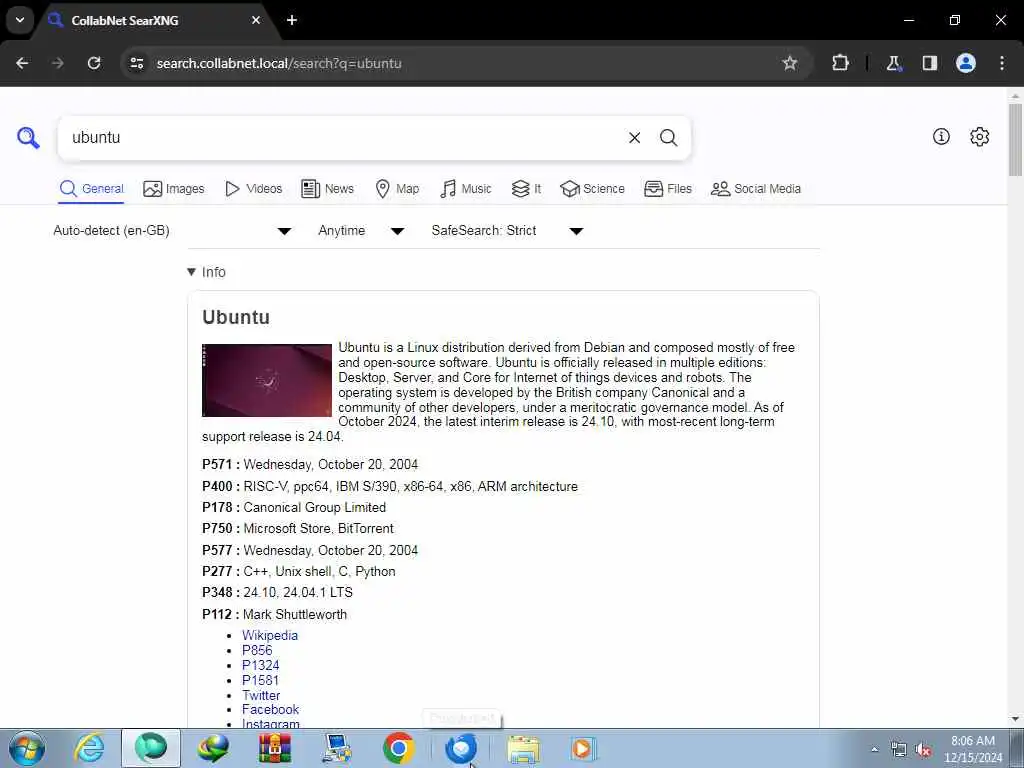Image resolution: width=1024 pixels, height=768 pixels.
Task: Open the Extensions puzzle icon
Action: (840, 63)
